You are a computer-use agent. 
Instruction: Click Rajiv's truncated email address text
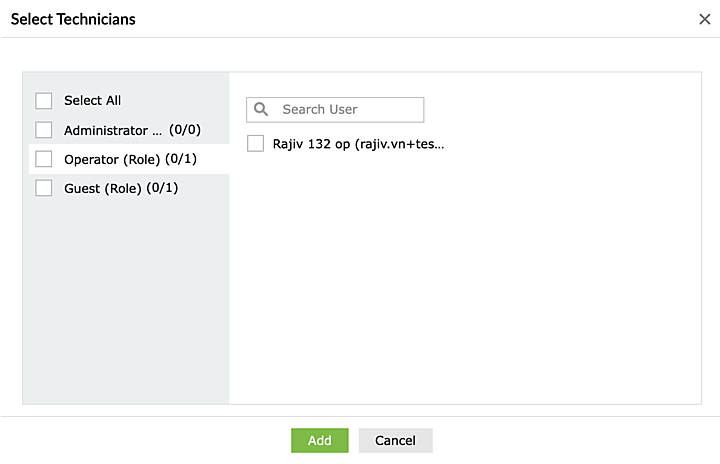[x=400, y=144]
